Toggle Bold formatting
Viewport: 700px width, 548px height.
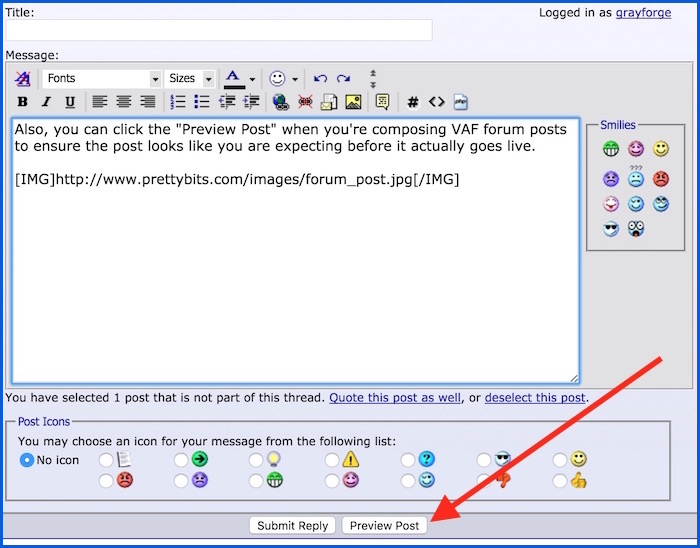[x=22, y=102]
